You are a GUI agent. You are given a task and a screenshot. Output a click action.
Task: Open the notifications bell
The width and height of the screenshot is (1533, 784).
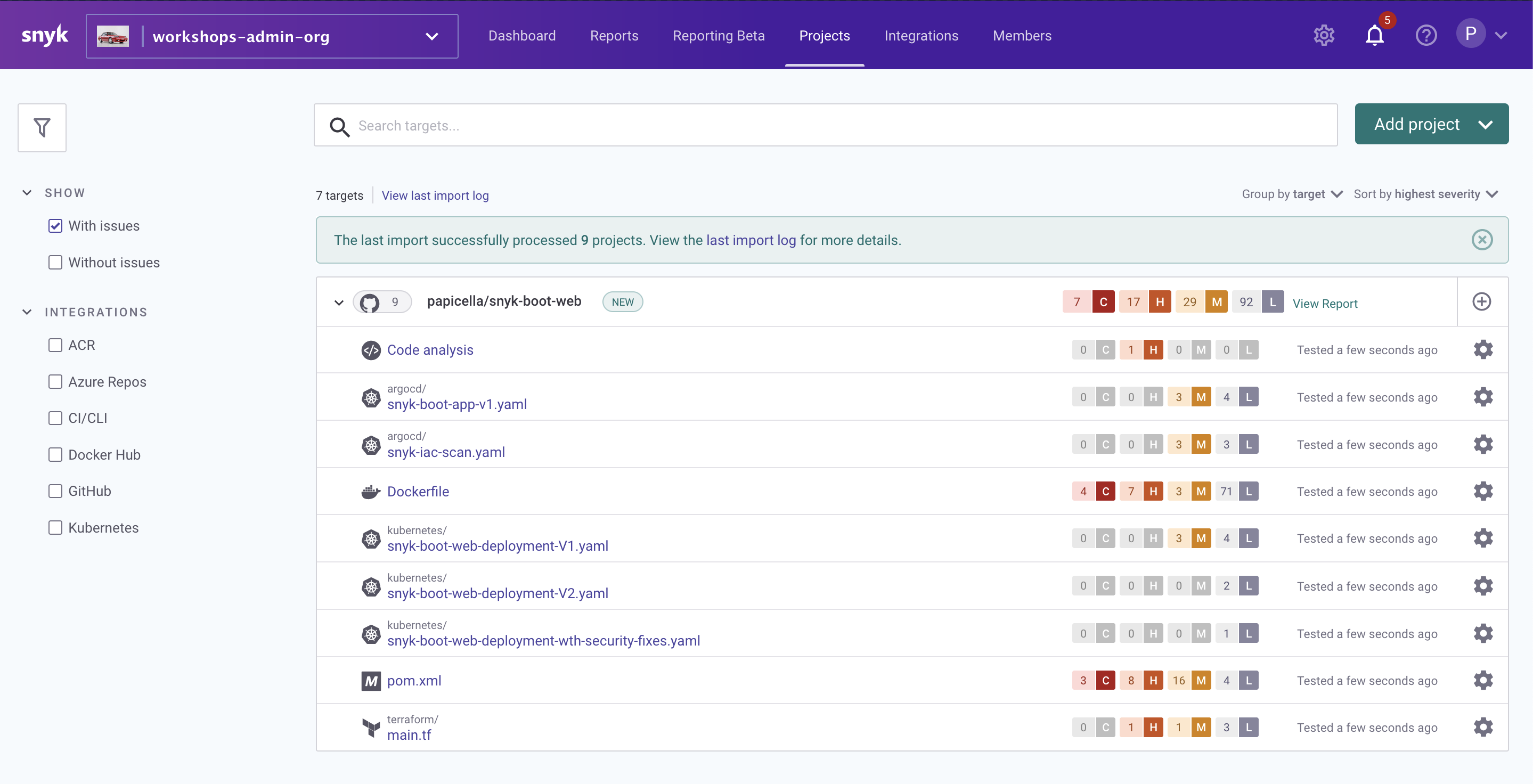pyautogui.click(x=1374, y=36)
